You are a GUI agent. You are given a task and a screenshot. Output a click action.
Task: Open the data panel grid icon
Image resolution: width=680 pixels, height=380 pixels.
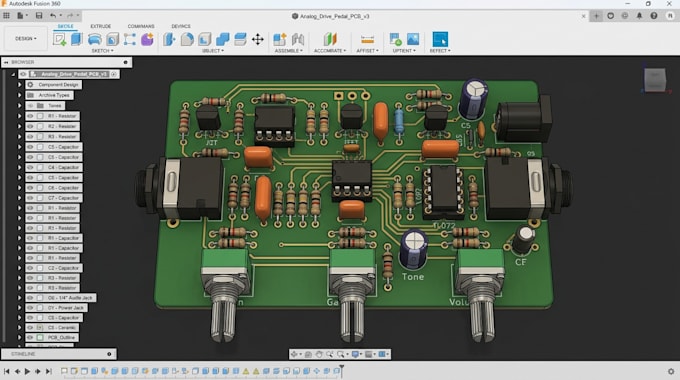pyautogui.click(x=6, y=16)
